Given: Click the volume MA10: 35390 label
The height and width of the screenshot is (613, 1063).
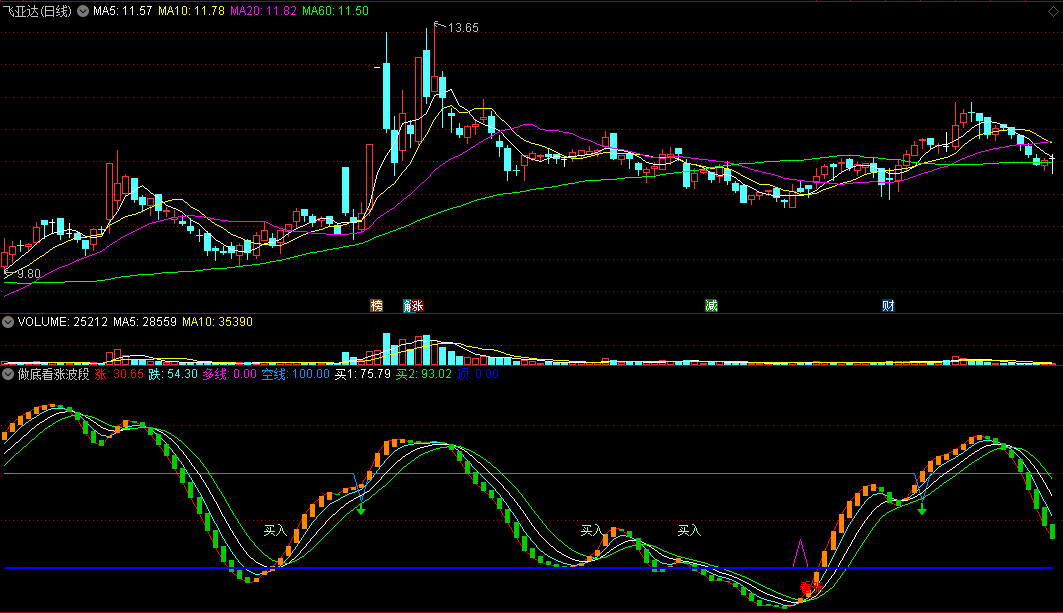Looking at the screenshot, I should 217,322.
